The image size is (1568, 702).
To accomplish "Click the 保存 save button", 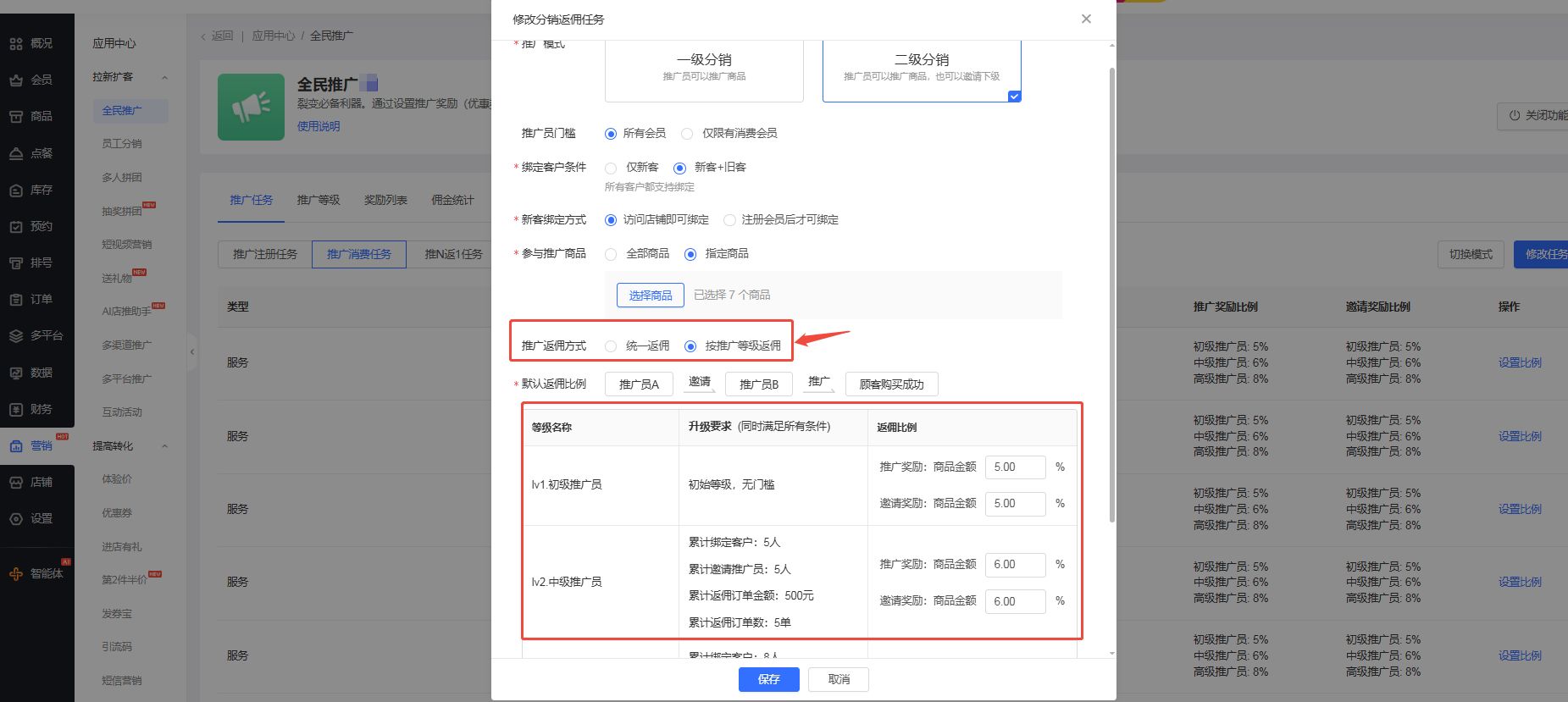I will [x=768, y=679].
